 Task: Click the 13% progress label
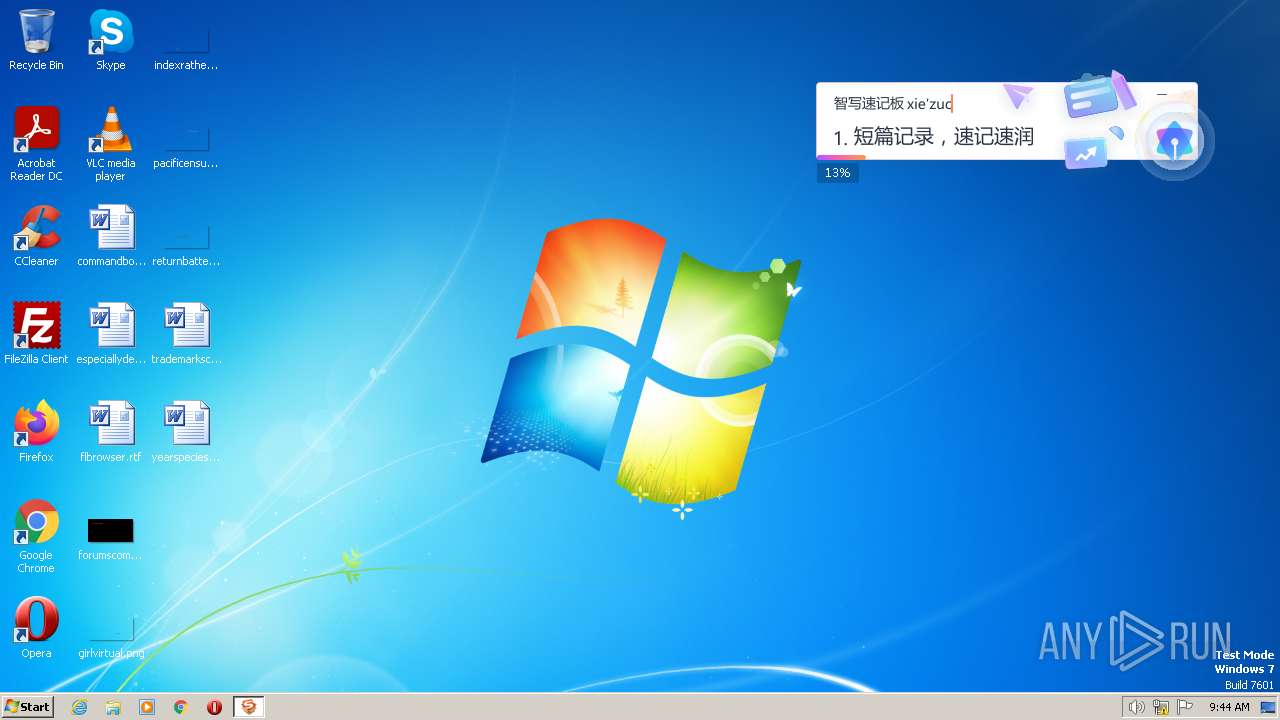pos(837,173)
